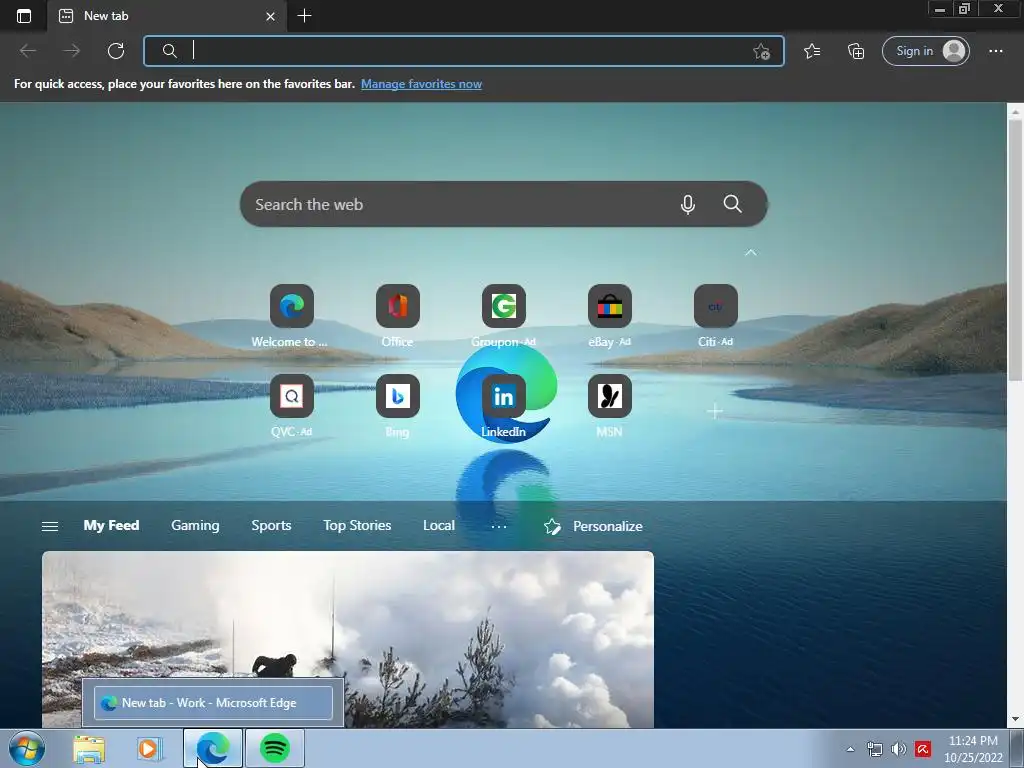Click the Personalize button
1024x768 pixels.
click(593, 526)
